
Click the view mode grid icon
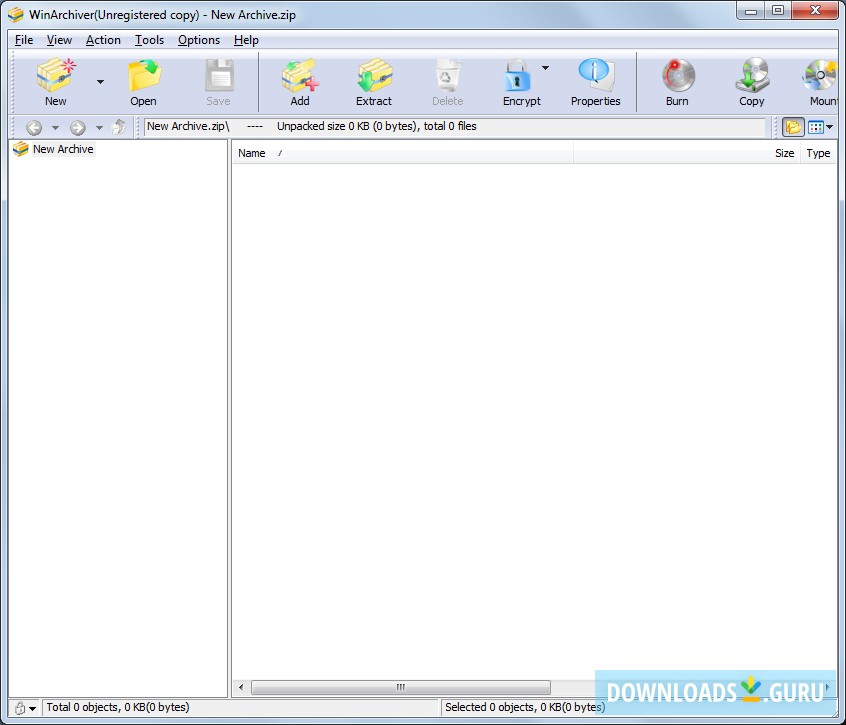[815, 127]
